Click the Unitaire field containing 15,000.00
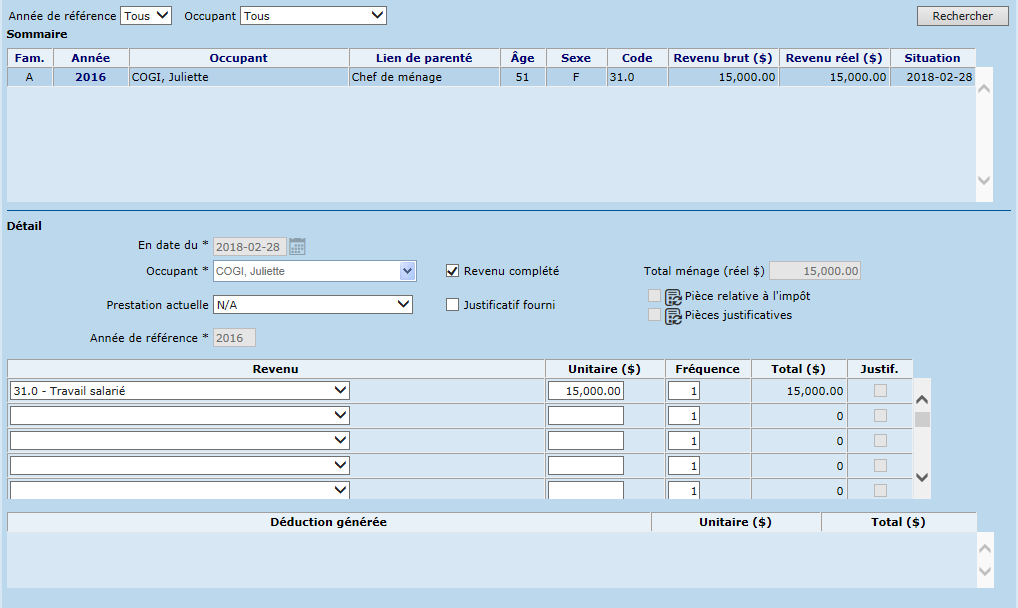This screenshot has width=1018, height=608. point(586,391)
